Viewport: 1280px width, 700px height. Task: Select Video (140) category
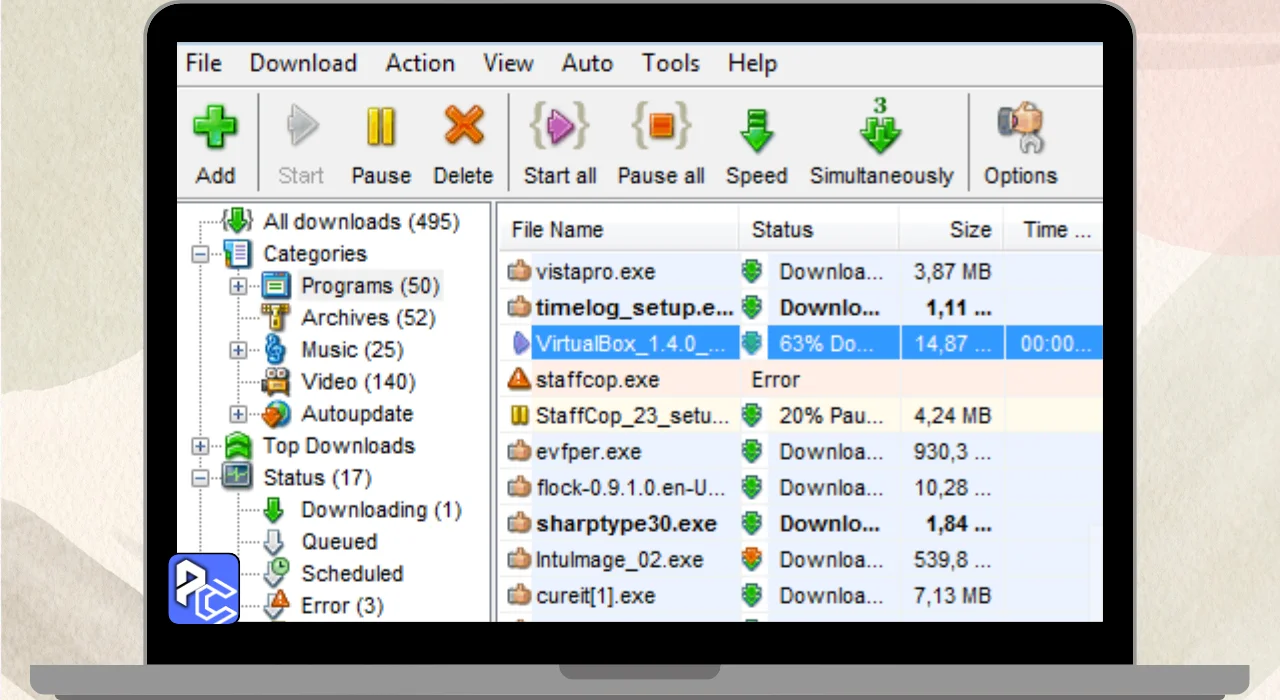click(x=358, y=381)
